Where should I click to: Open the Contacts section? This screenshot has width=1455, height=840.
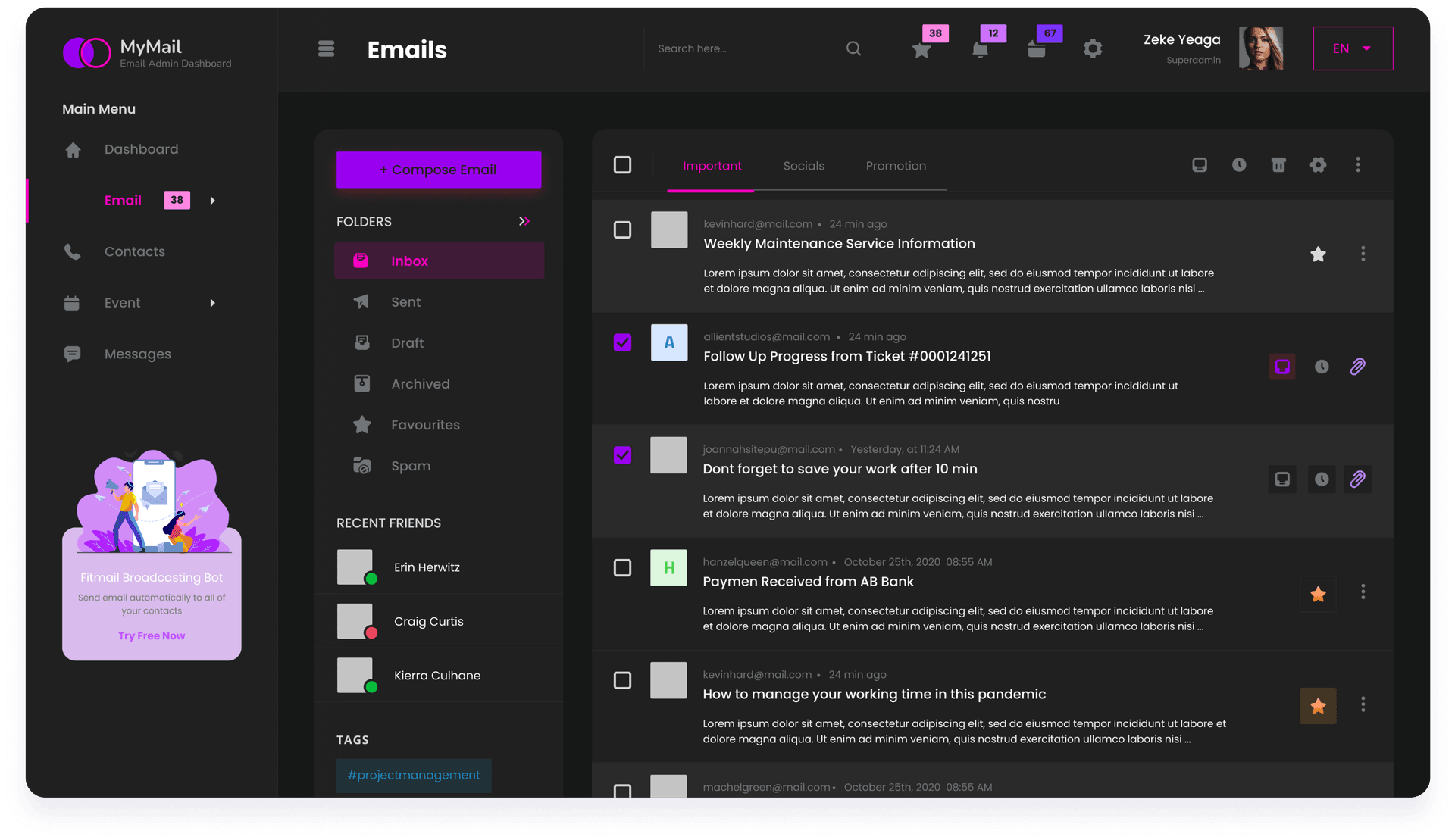tap(134, 251)
